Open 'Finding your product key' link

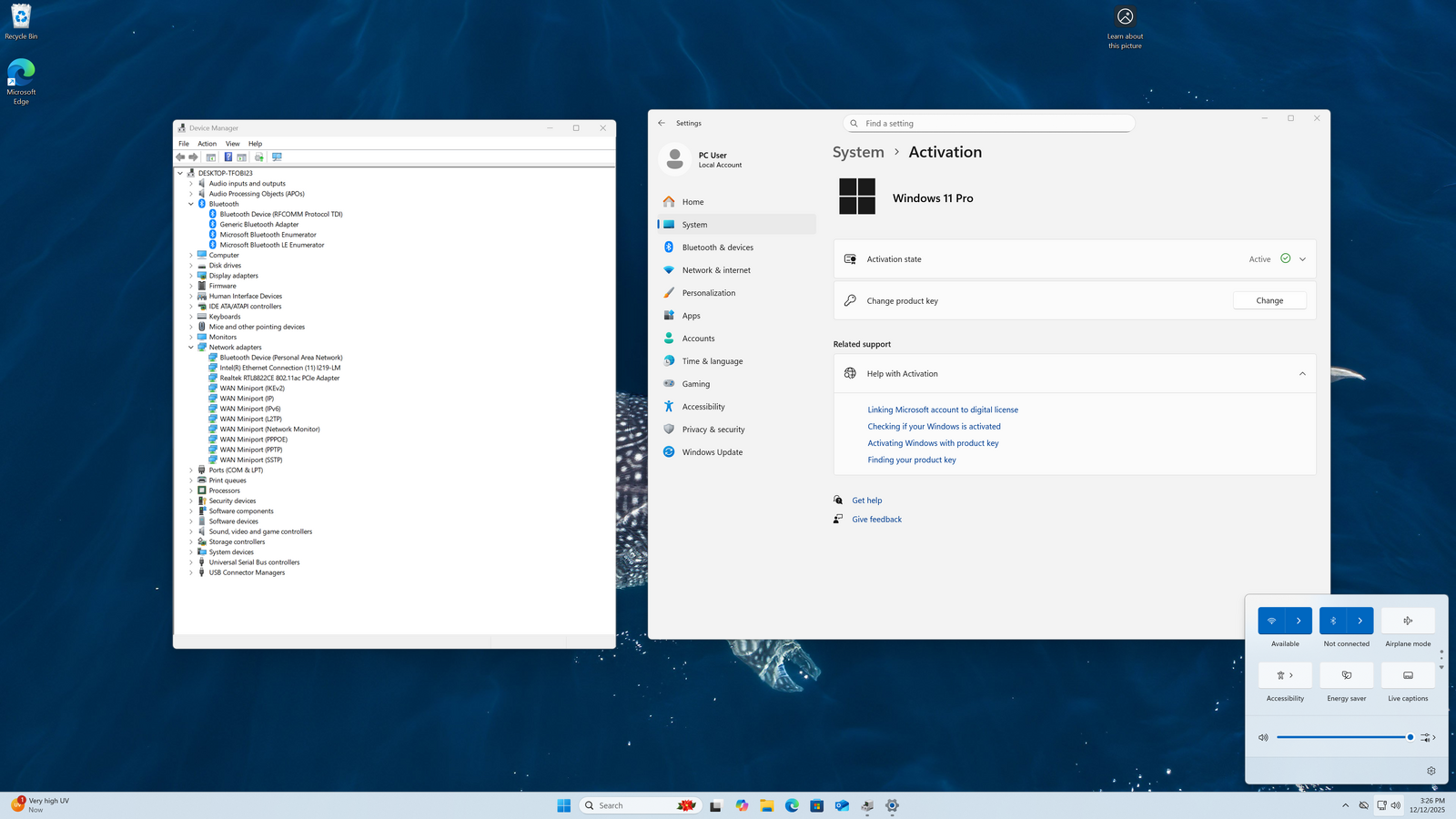pos(912,460)
